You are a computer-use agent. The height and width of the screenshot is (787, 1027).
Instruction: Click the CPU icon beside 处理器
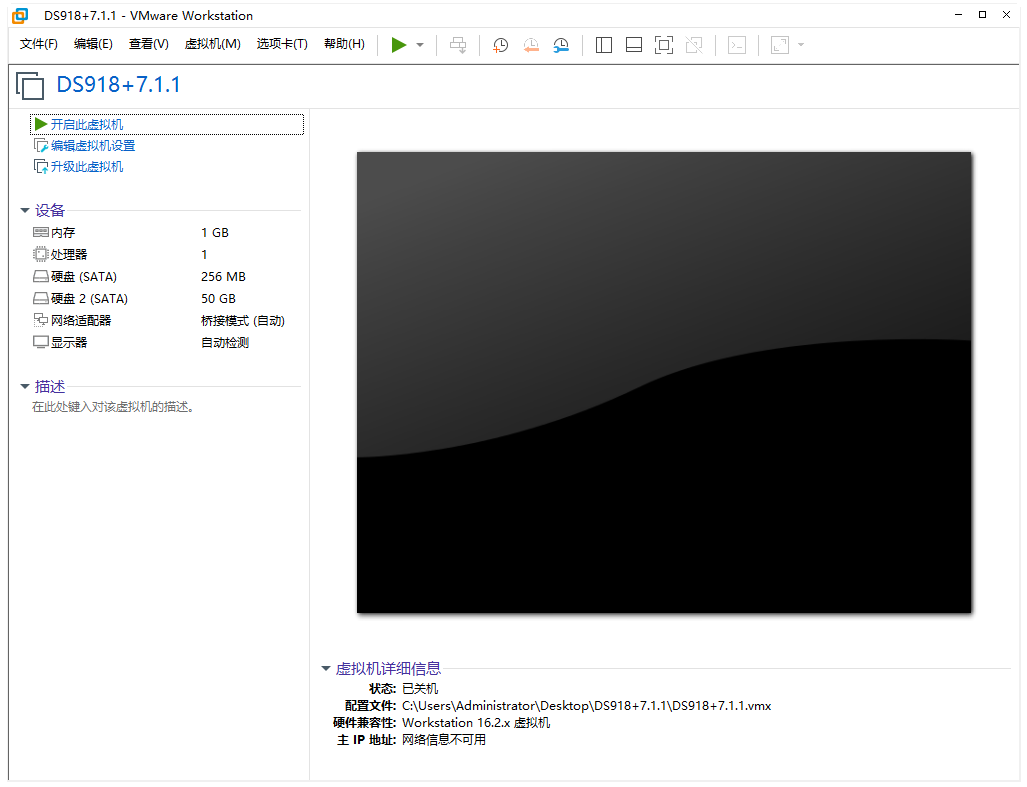41,254
